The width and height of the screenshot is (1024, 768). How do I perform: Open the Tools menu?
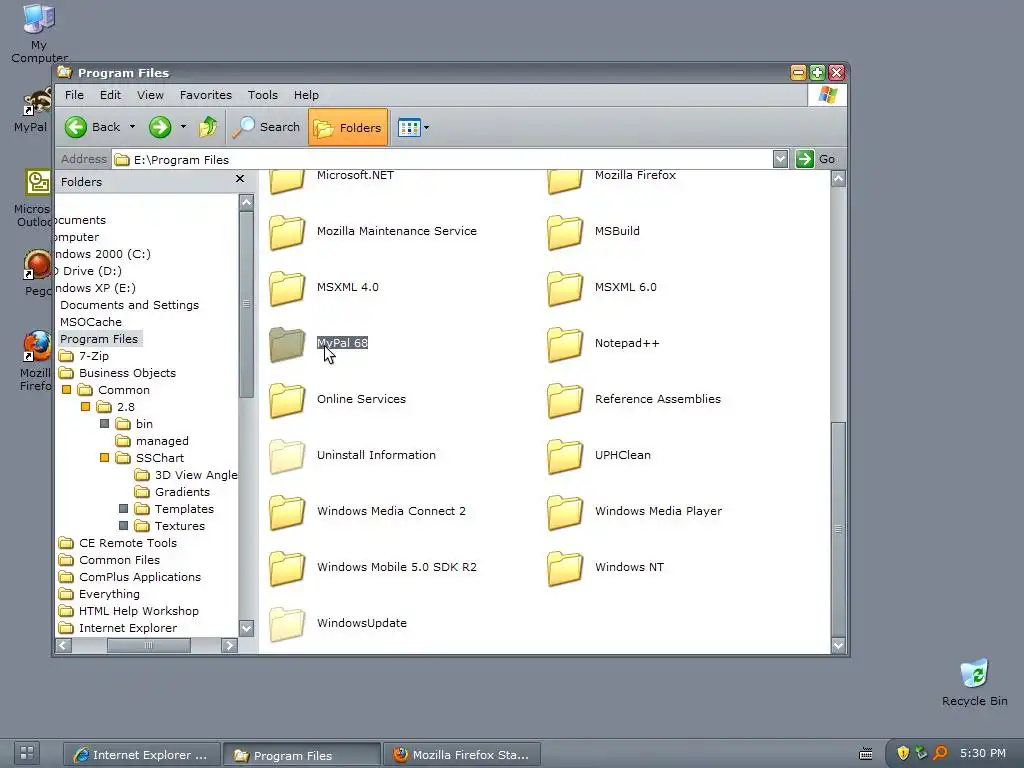point(263,95)
